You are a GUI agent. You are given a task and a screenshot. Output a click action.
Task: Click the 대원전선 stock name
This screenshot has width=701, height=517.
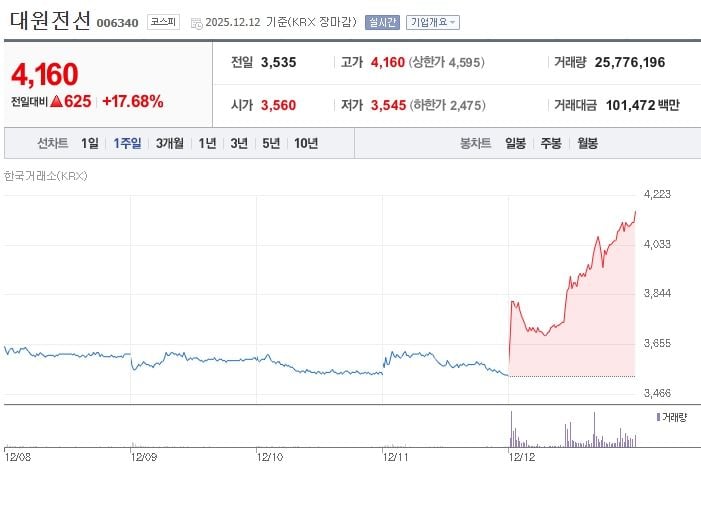pyautogui.click(x=48, y=19)
